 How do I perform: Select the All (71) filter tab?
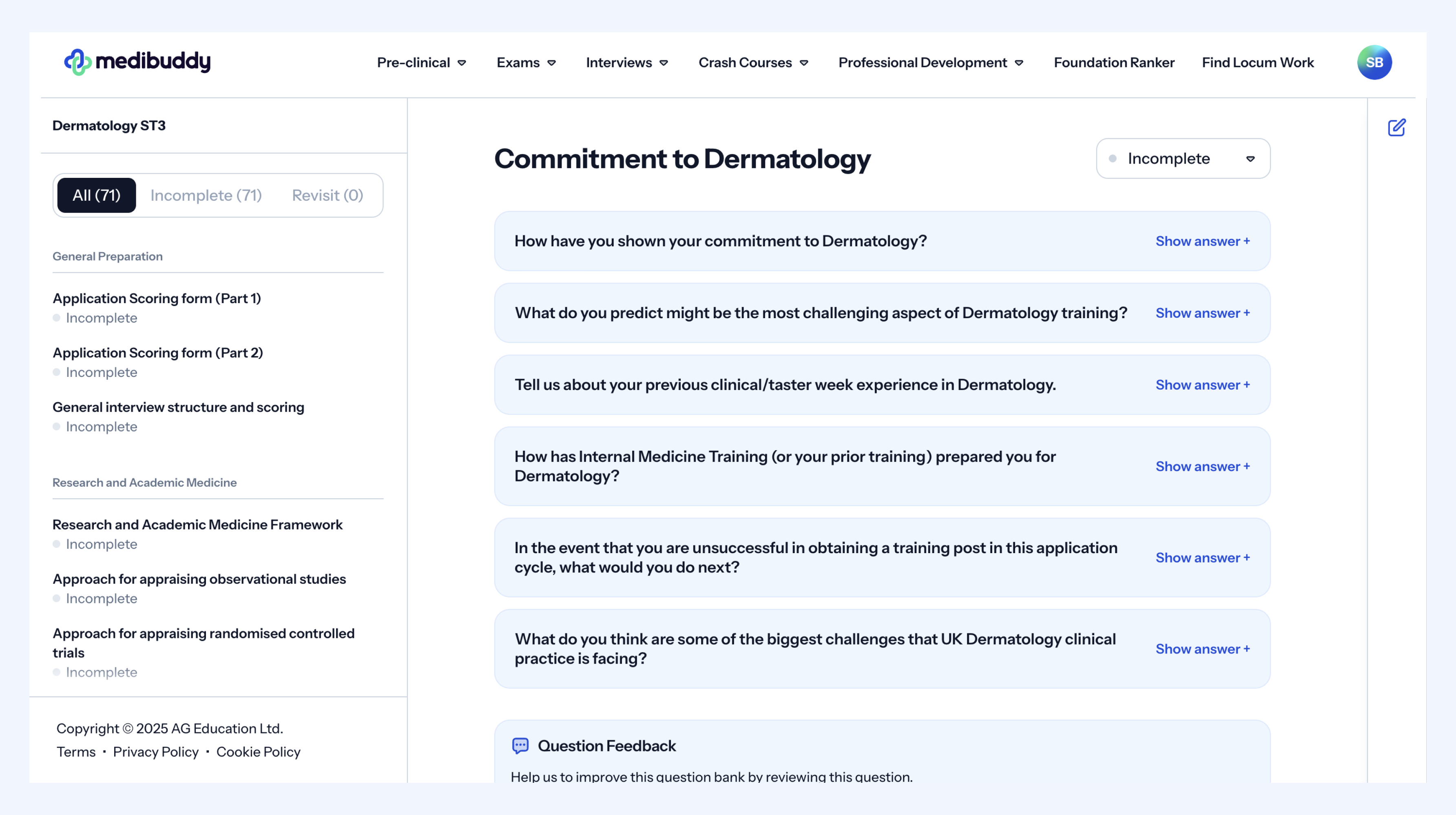(97, 195)
